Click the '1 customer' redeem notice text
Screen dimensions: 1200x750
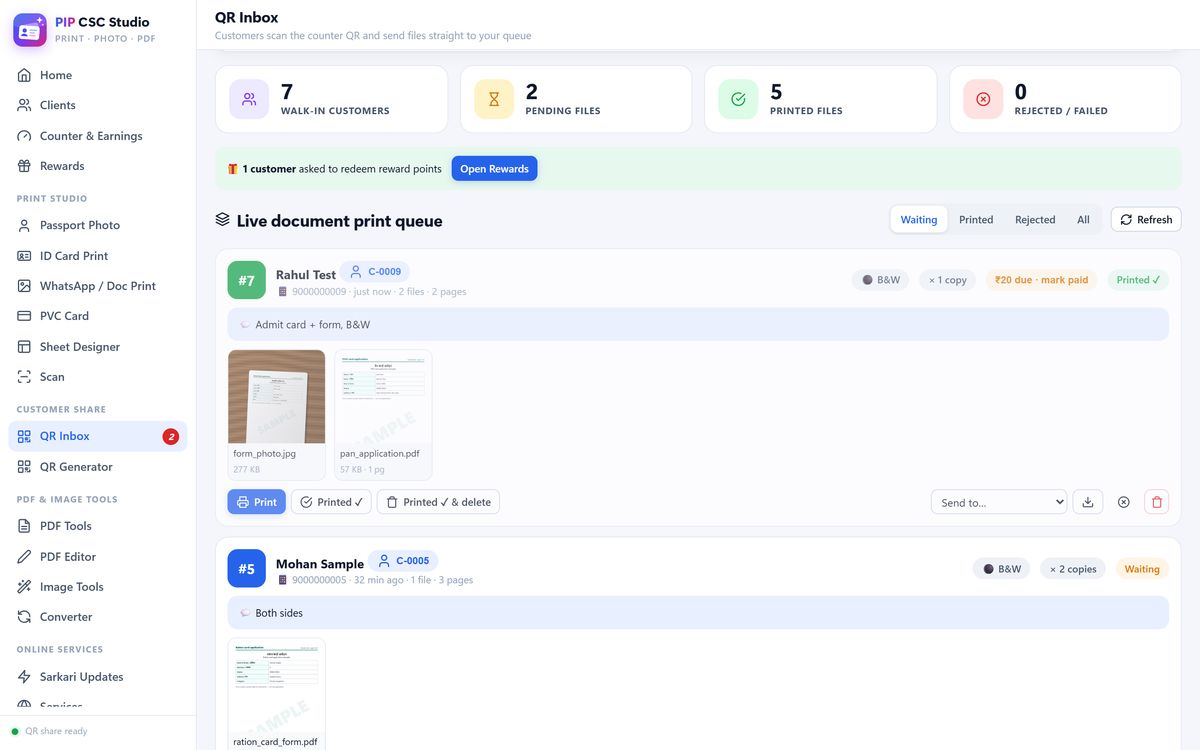[342, 169]
